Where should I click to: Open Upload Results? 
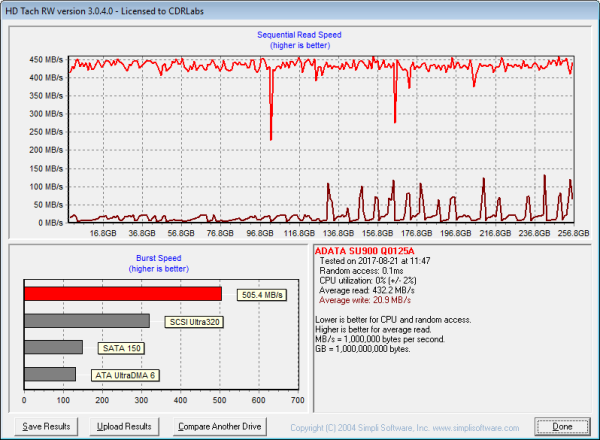(x=124, y=427)
